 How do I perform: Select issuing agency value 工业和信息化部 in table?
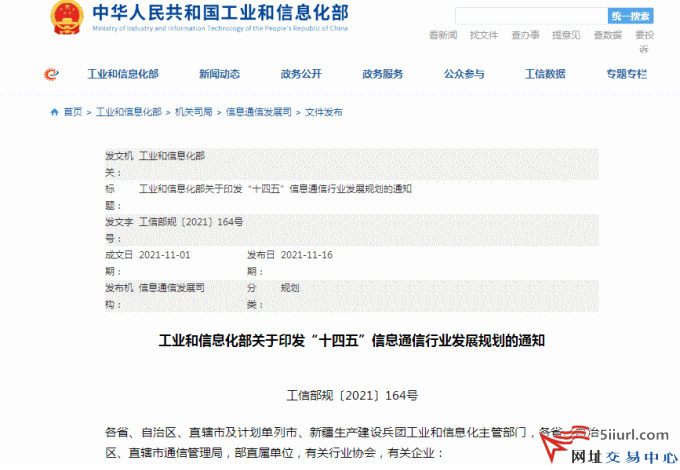(172, 156)
